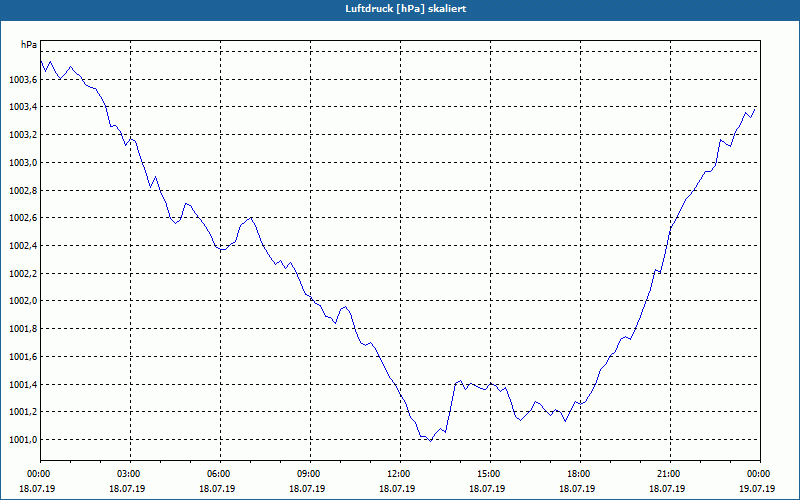Click the 1001,8 y-axis label
Screen dimensions: 800x500
click(23, 329)
